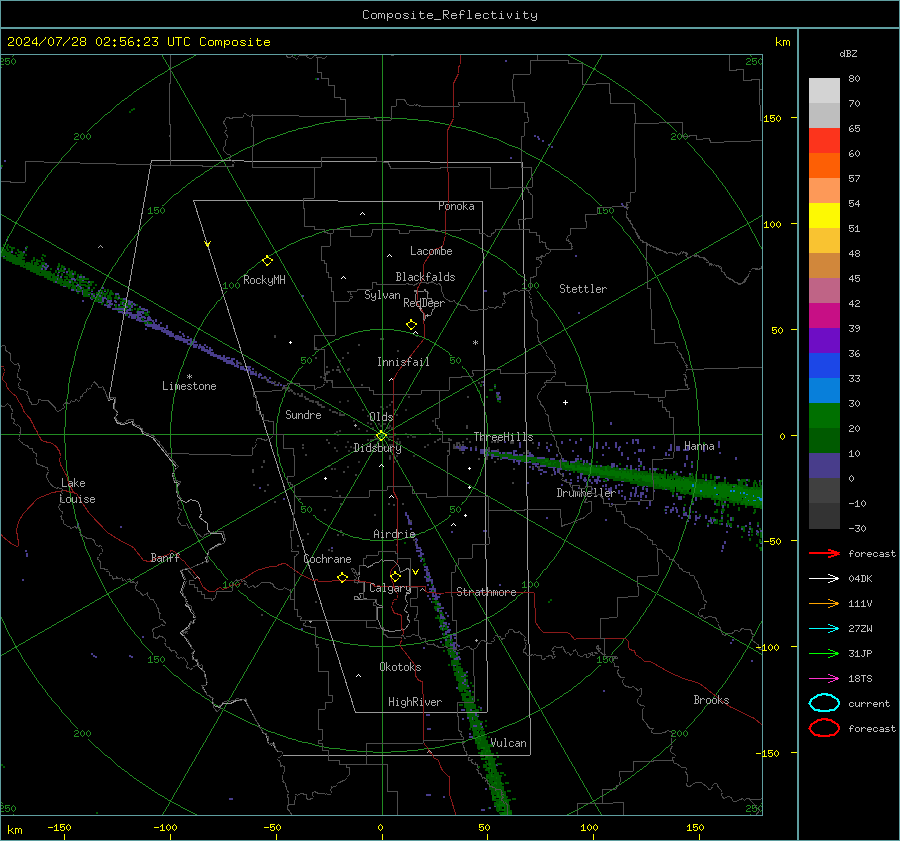Screen dimensions: 900x841
Task: Click the Banff label
Action: (165, 558)
